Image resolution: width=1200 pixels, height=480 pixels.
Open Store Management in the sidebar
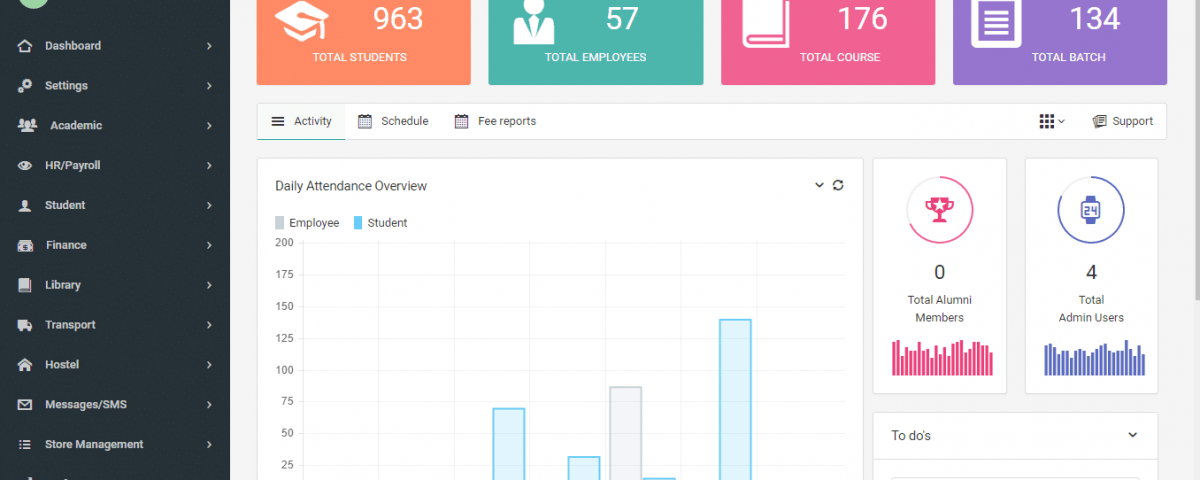[115, 445]
